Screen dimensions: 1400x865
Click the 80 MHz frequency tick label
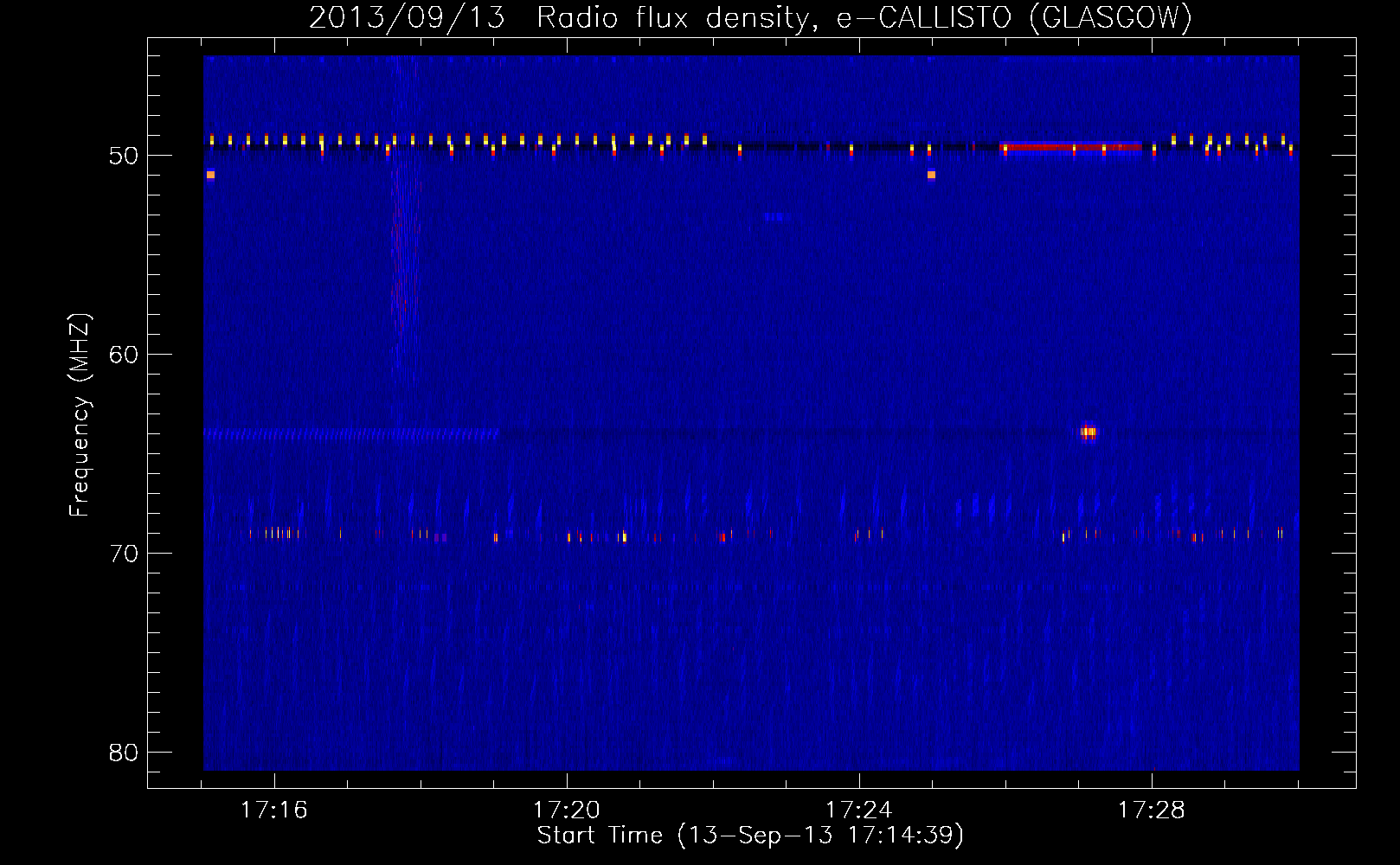[x=124, y=753]
